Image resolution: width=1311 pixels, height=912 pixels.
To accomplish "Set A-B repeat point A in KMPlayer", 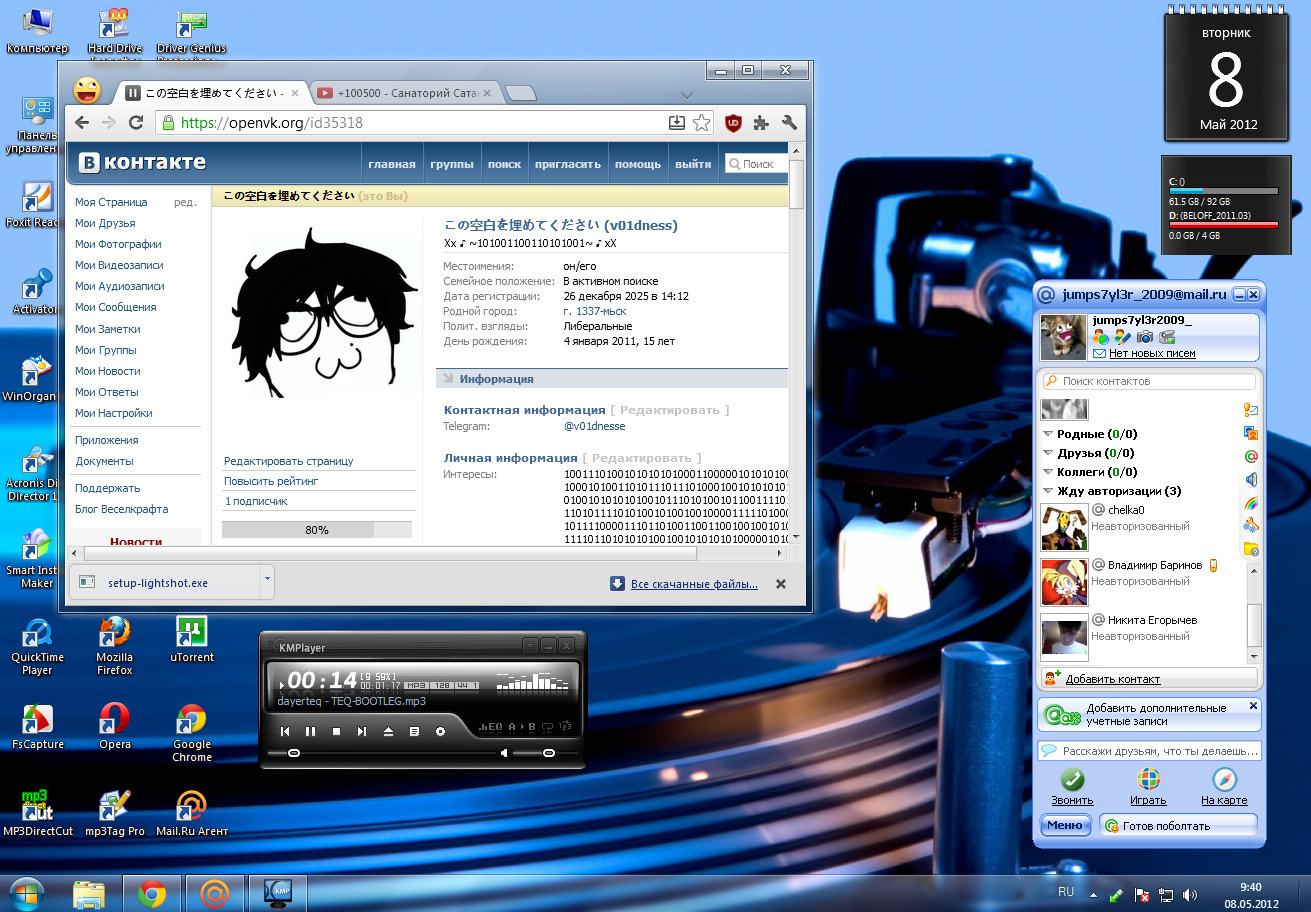I will coord(512,727).
